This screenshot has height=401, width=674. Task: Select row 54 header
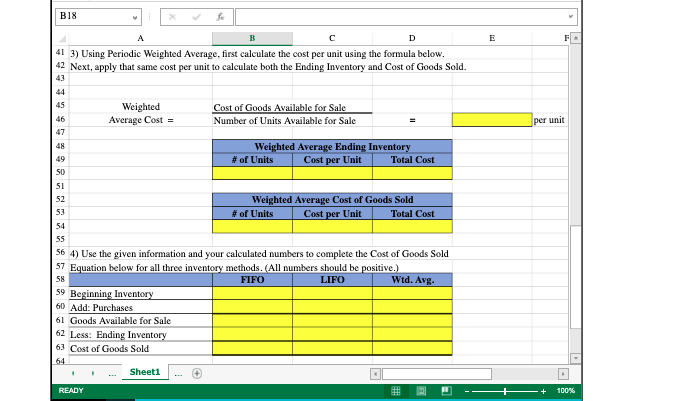point(60,226)
